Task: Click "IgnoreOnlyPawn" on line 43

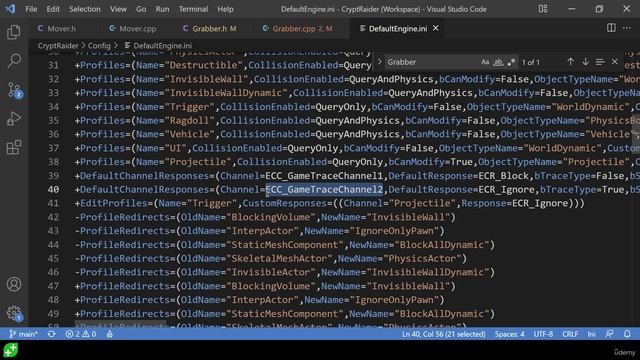Action: click(394, 231)
